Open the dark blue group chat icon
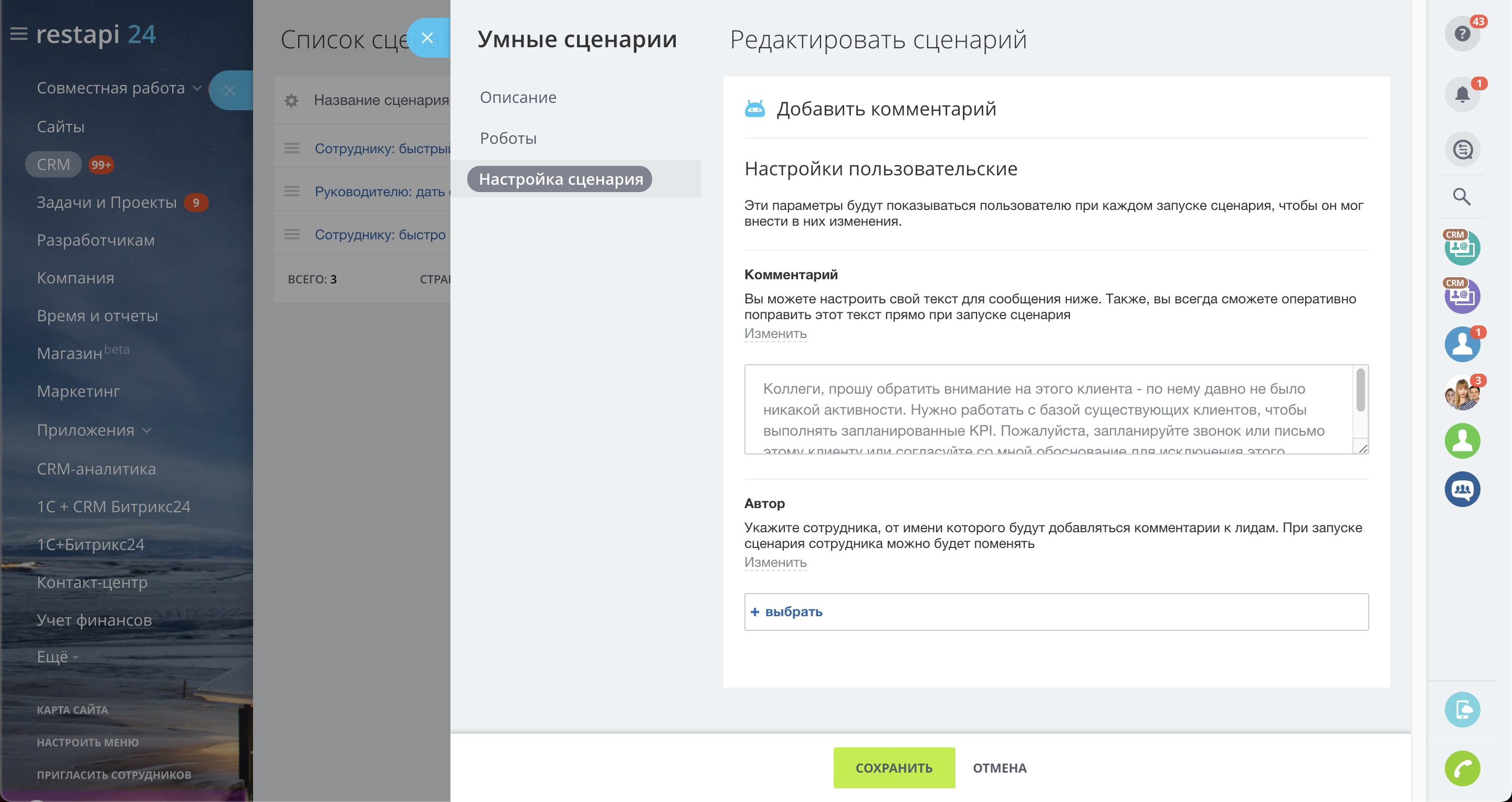The width and height of the screenshot is (1512, 802). tap(1462, 489)
